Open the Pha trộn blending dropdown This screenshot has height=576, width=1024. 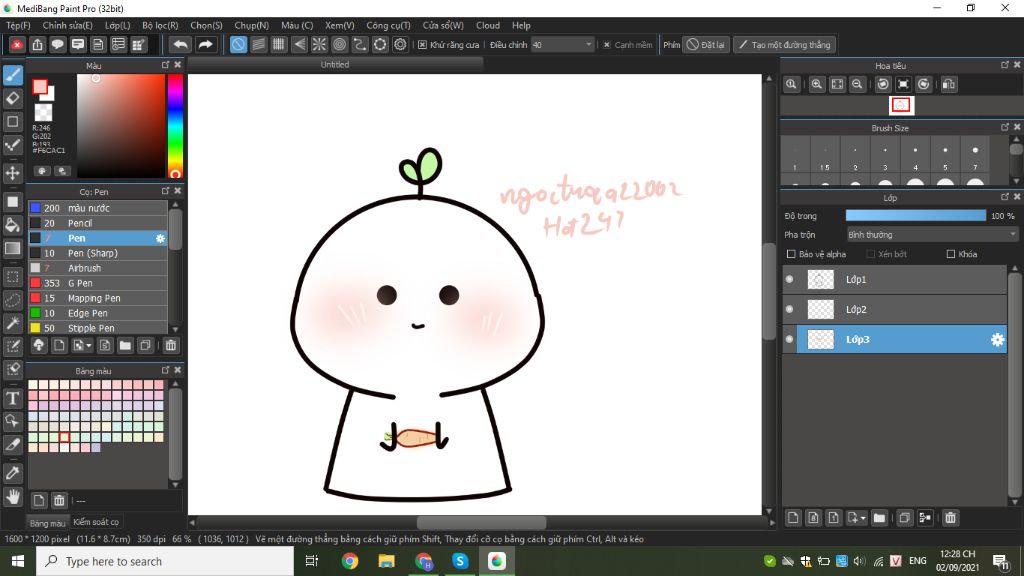tap(931, 235)
